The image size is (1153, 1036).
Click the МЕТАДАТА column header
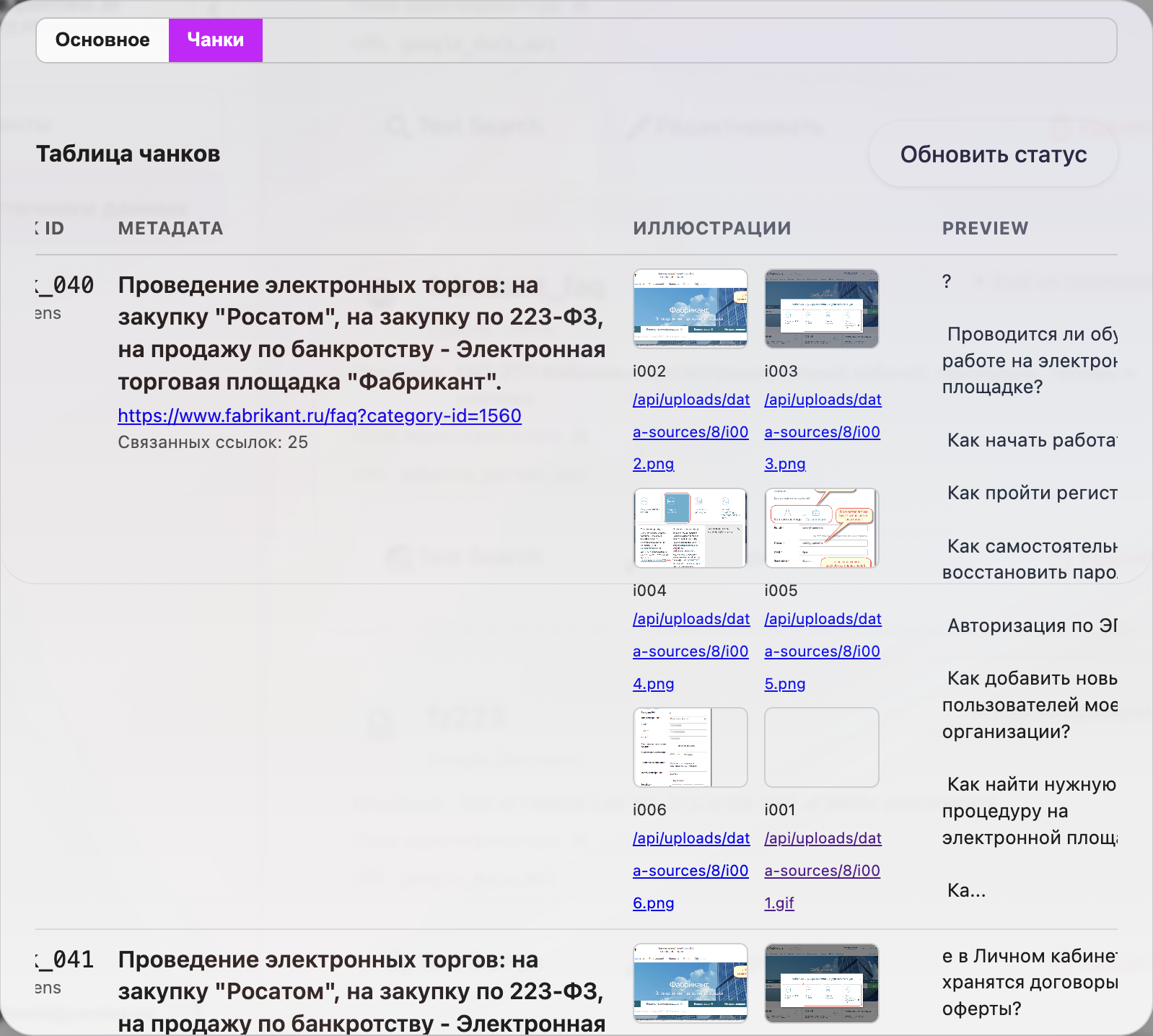[171, 229]
